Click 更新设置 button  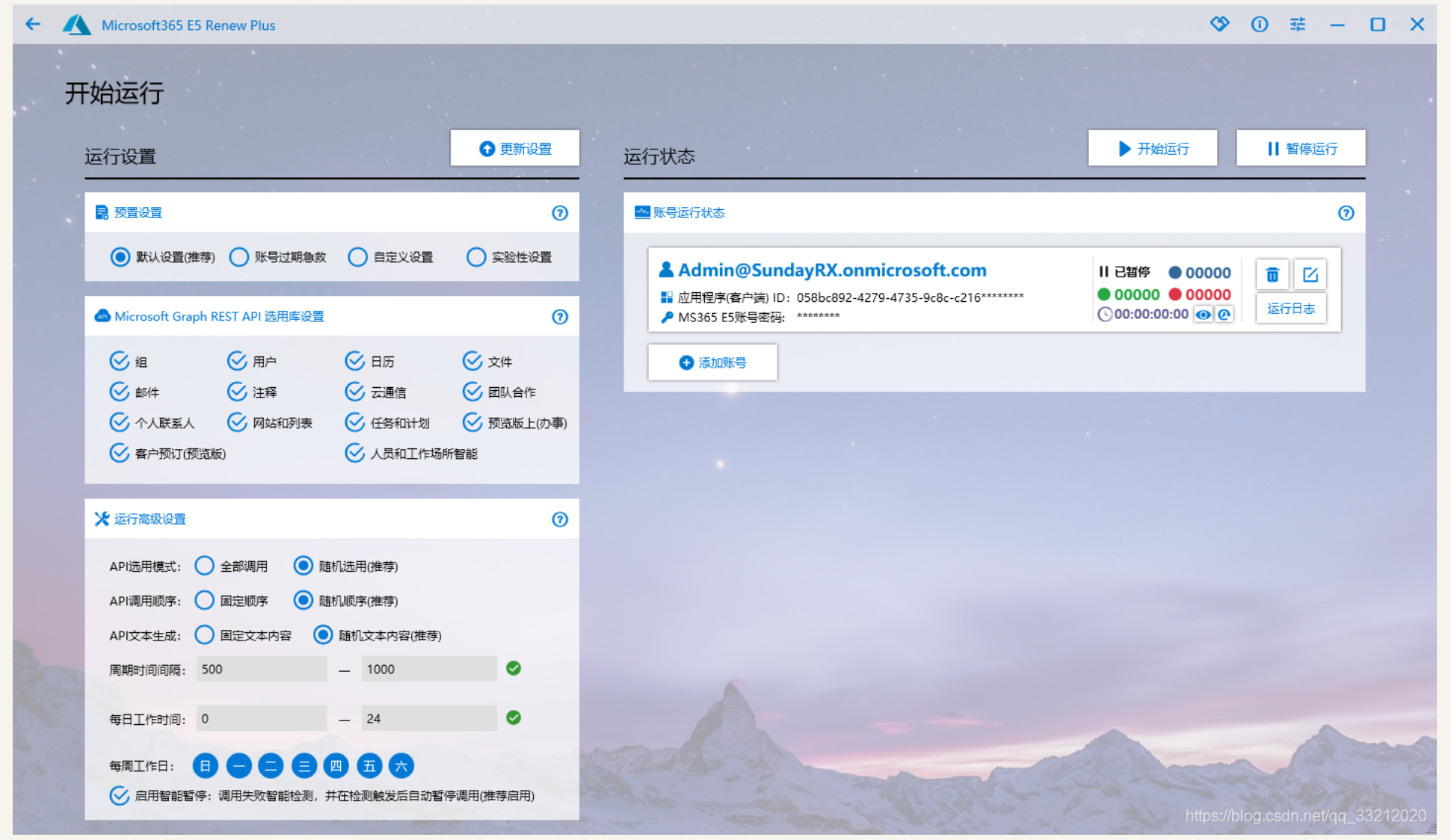[515, 148]
